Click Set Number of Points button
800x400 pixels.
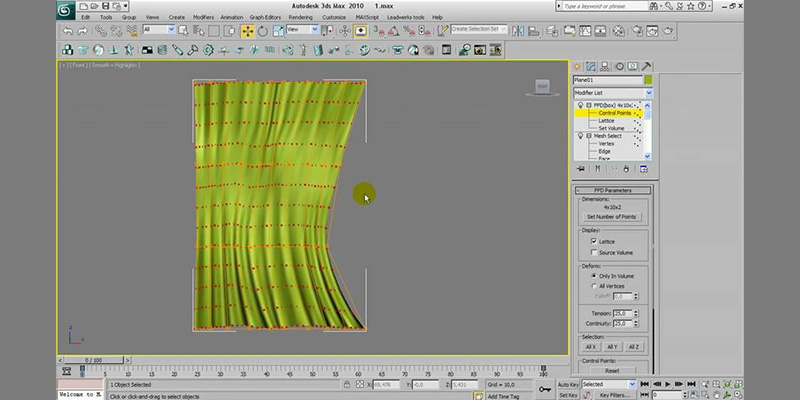(x=611, y=217)
